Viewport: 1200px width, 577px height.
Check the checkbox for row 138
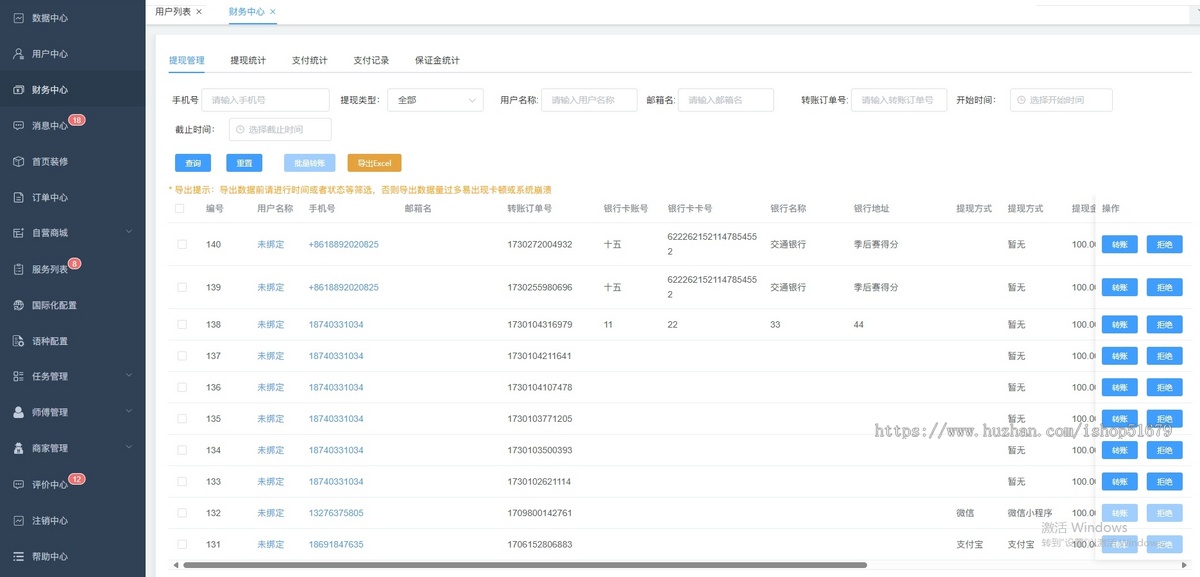pyautogui.click(x=182, y=324)
